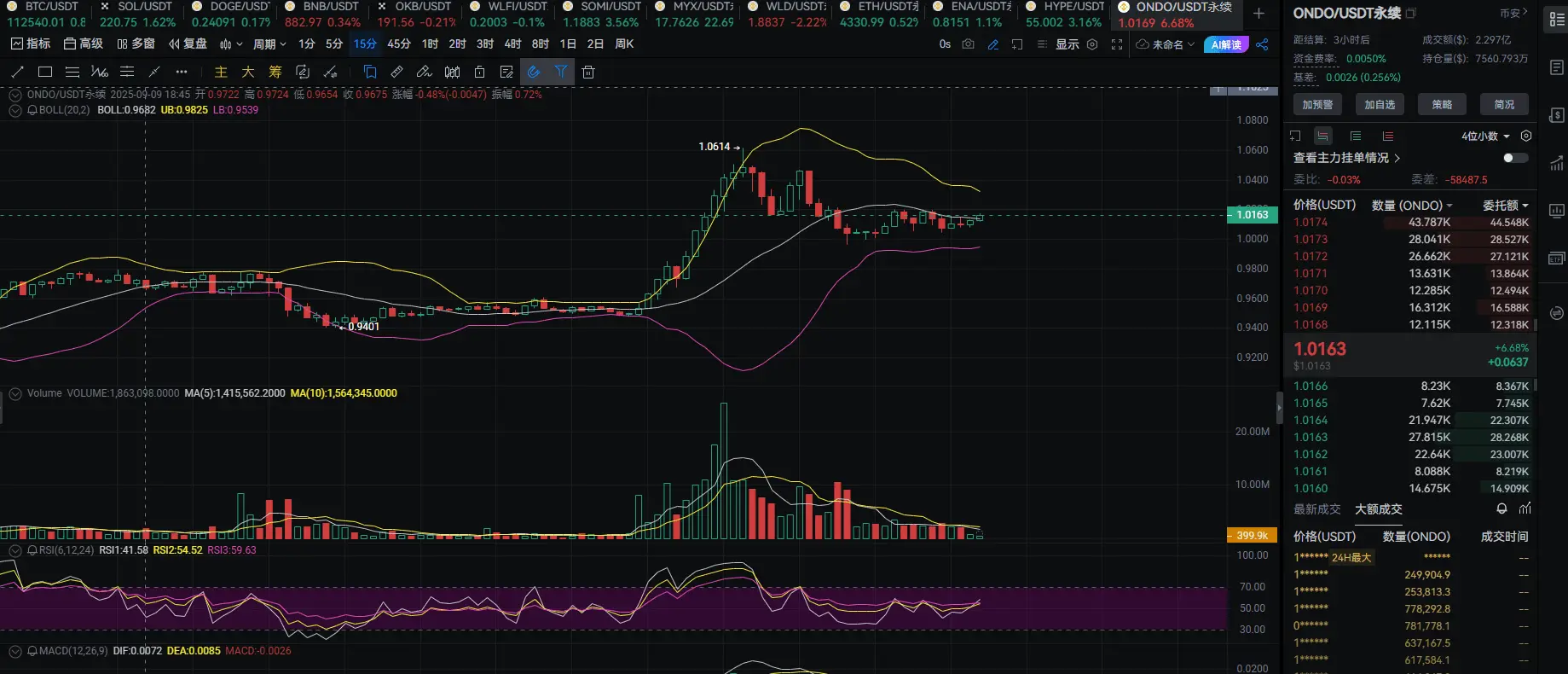Open the 复盘 replay mode

188,44
